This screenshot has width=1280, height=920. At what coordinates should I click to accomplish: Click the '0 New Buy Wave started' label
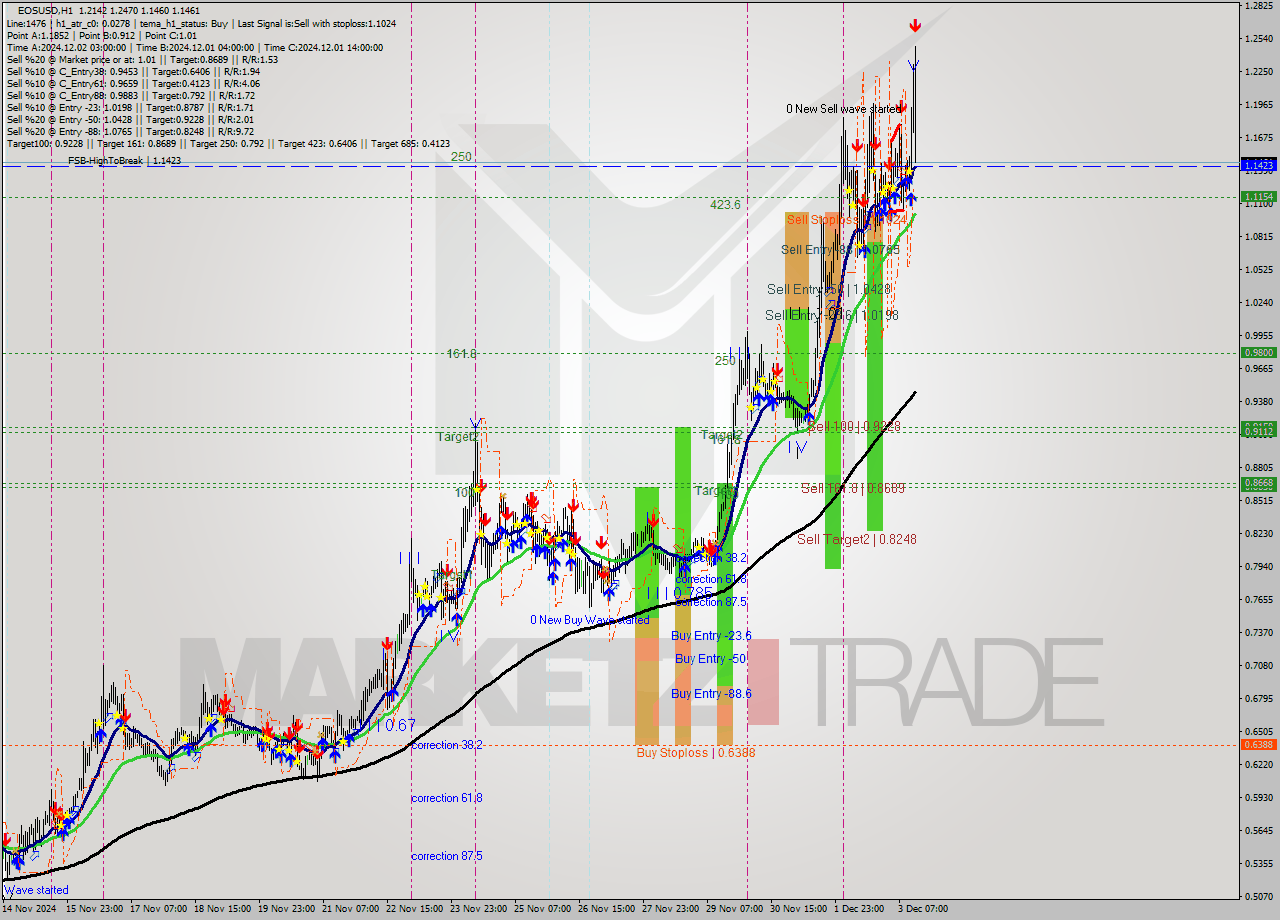click(589, 620)
